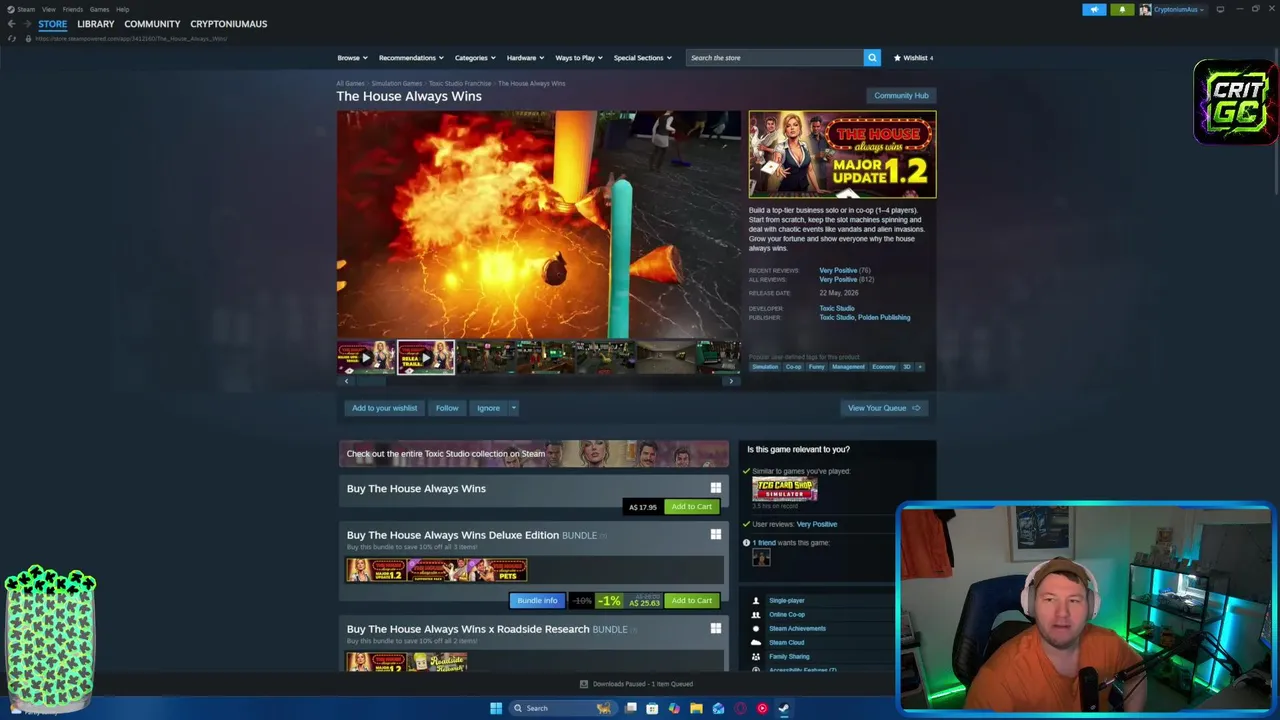
Task: Open the Community Hub
Action: (x=901, y=96)
